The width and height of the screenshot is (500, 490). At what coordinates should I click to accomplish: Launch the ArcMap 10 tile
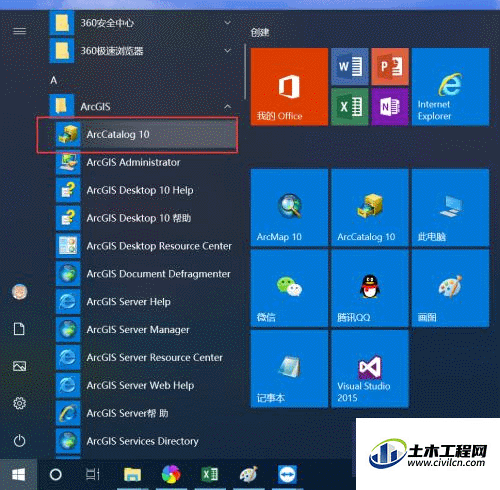[x=289, y=208]
